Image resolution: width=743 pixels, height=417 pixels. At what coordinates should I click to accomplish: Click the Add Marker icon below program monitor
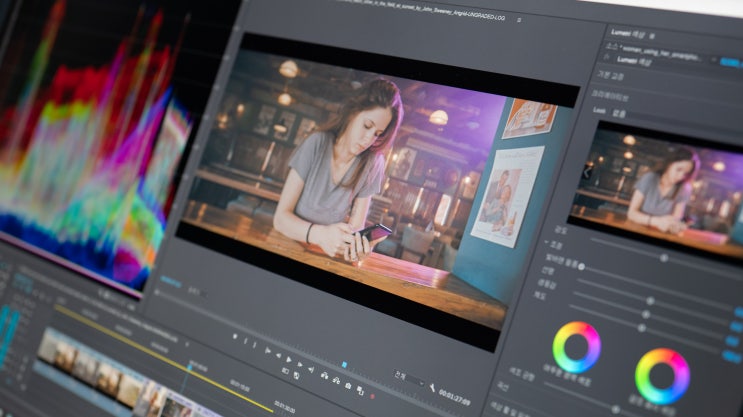pyautogui.click(x=235, y=336)
